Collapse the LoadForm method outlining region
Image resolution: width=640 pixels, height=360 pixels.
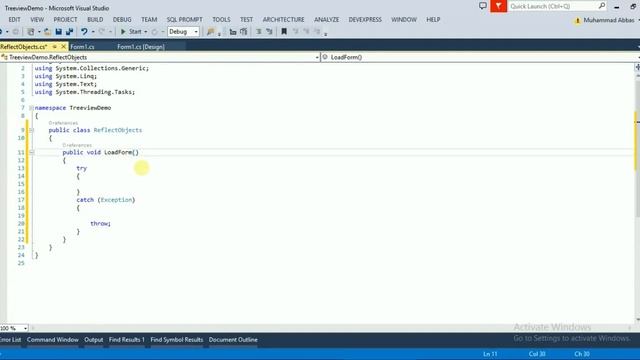31,152
